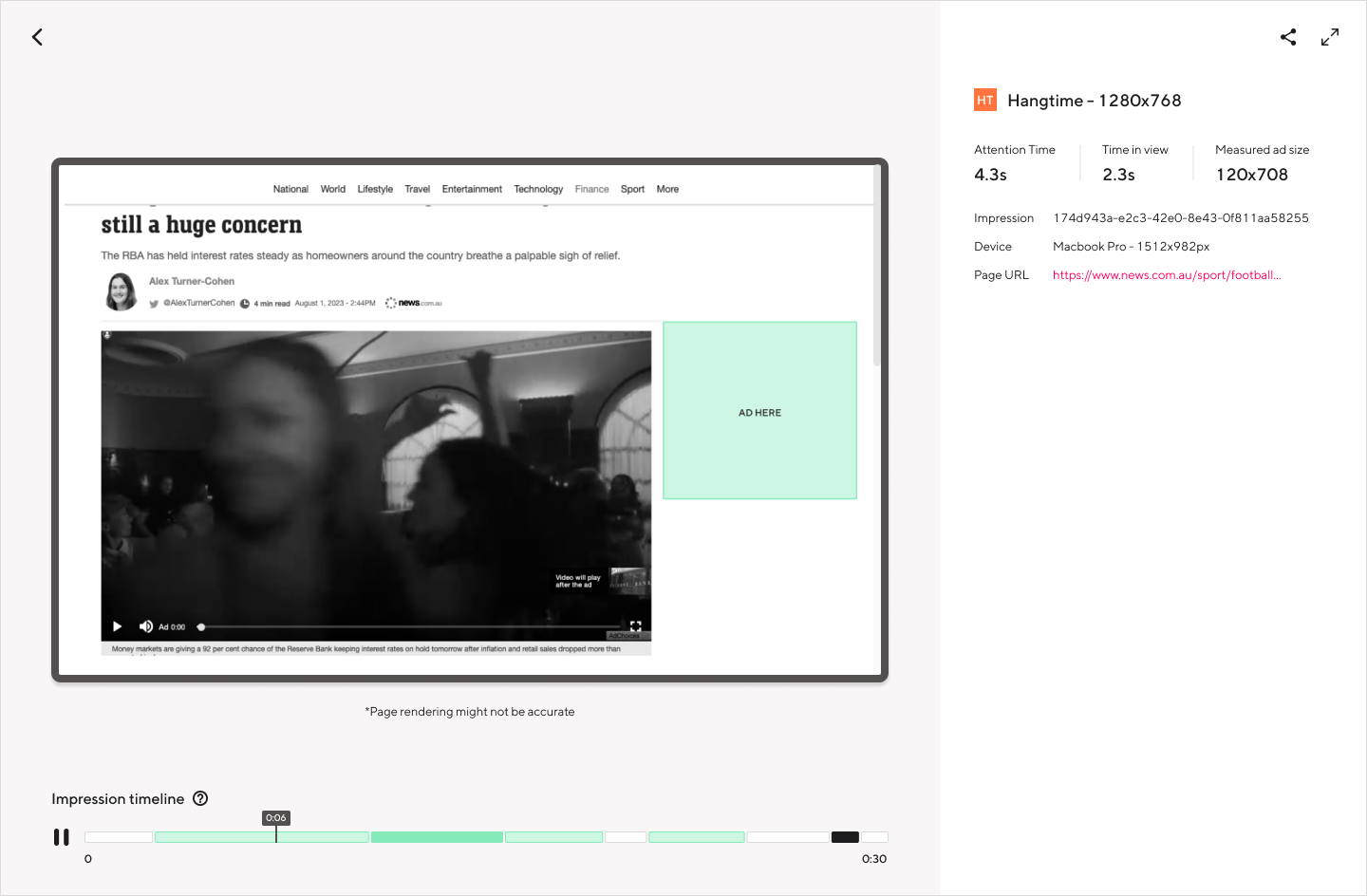1367x896 pixels.
Task: Mute the video using the speaker icon
Action: click(146, 626)
